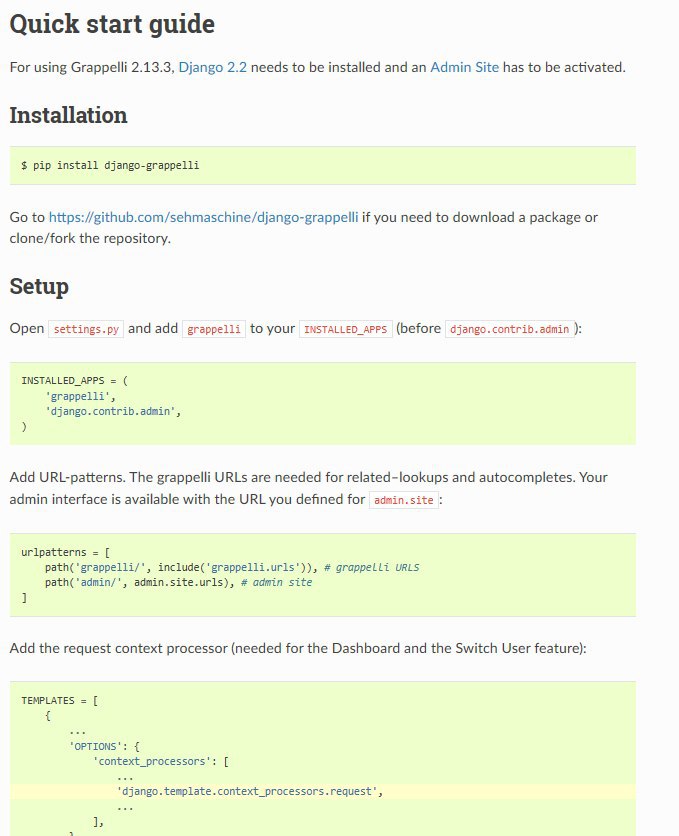Open the Django 2.2 link
679x836 pixels.
click(213, 67)
